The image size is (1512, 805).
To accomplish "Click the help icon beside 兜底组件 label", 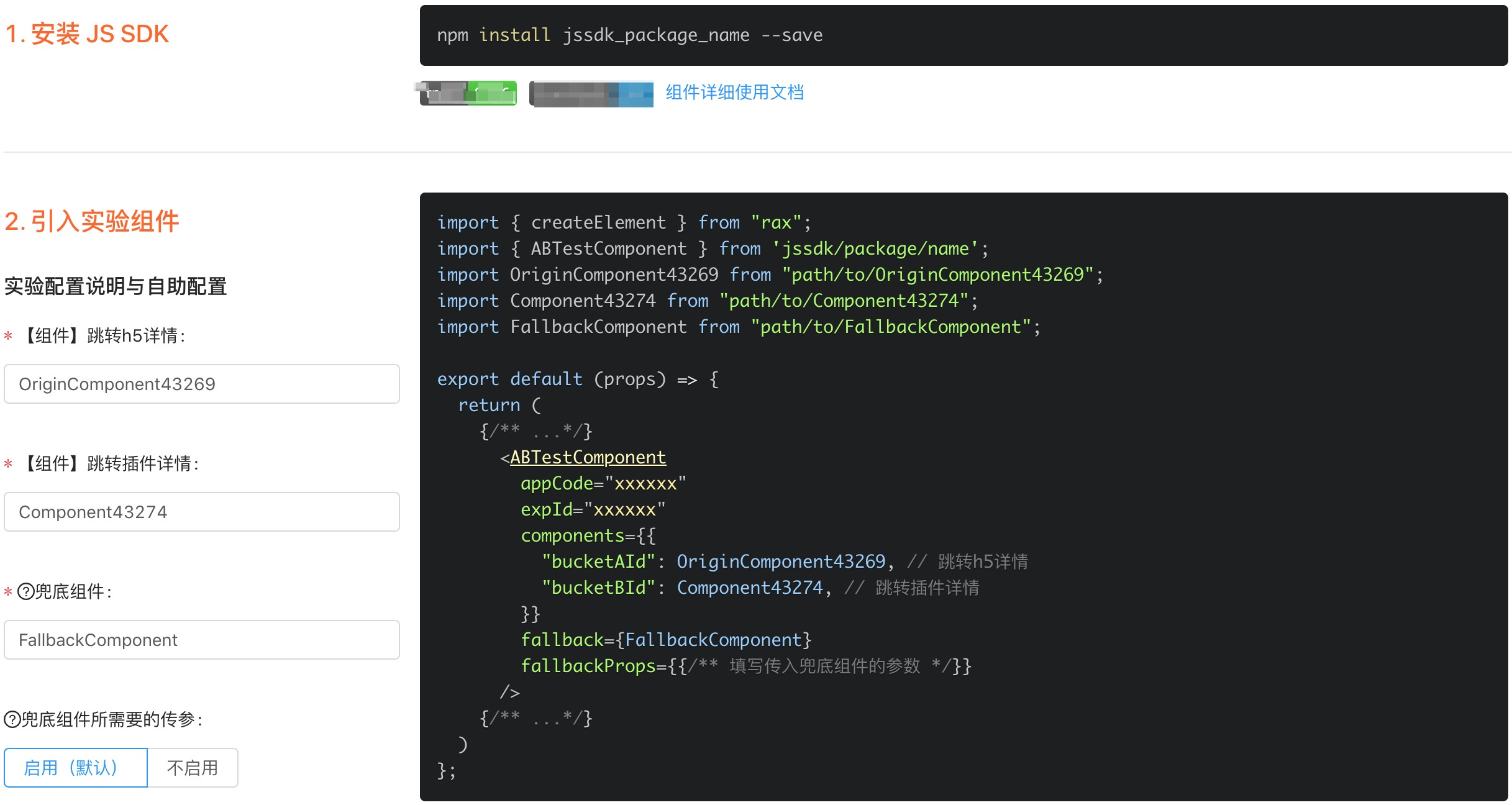I will [25, 591].
